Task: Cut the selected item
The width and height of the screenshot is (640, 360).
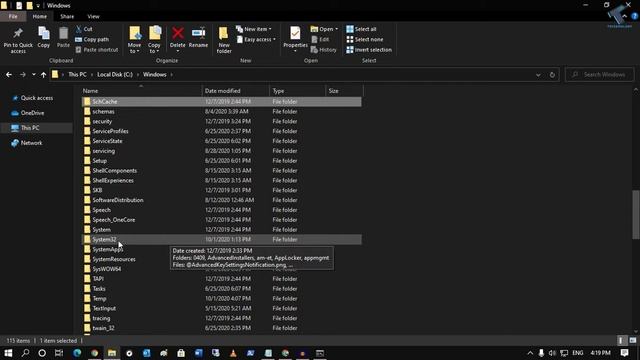Action: point(84,29)
